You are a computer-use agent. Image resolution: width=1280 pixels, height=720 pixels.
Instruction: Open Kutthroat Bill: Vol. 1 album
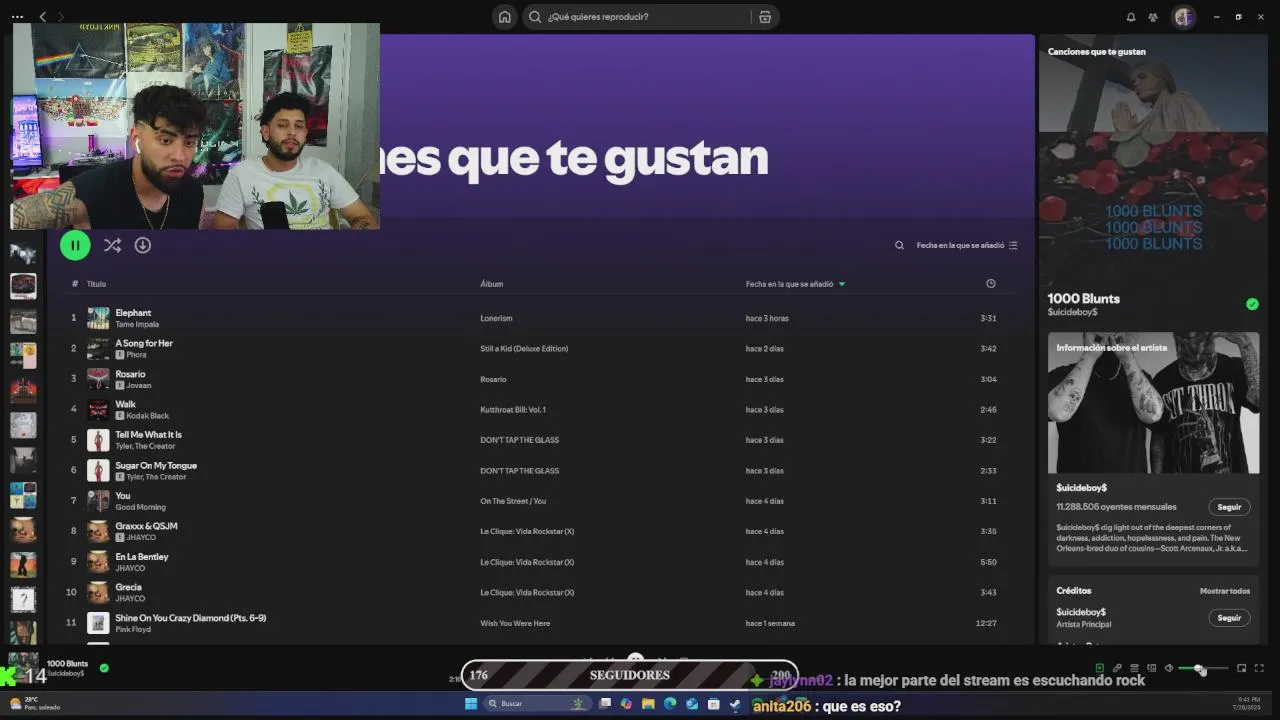(513, 409)
